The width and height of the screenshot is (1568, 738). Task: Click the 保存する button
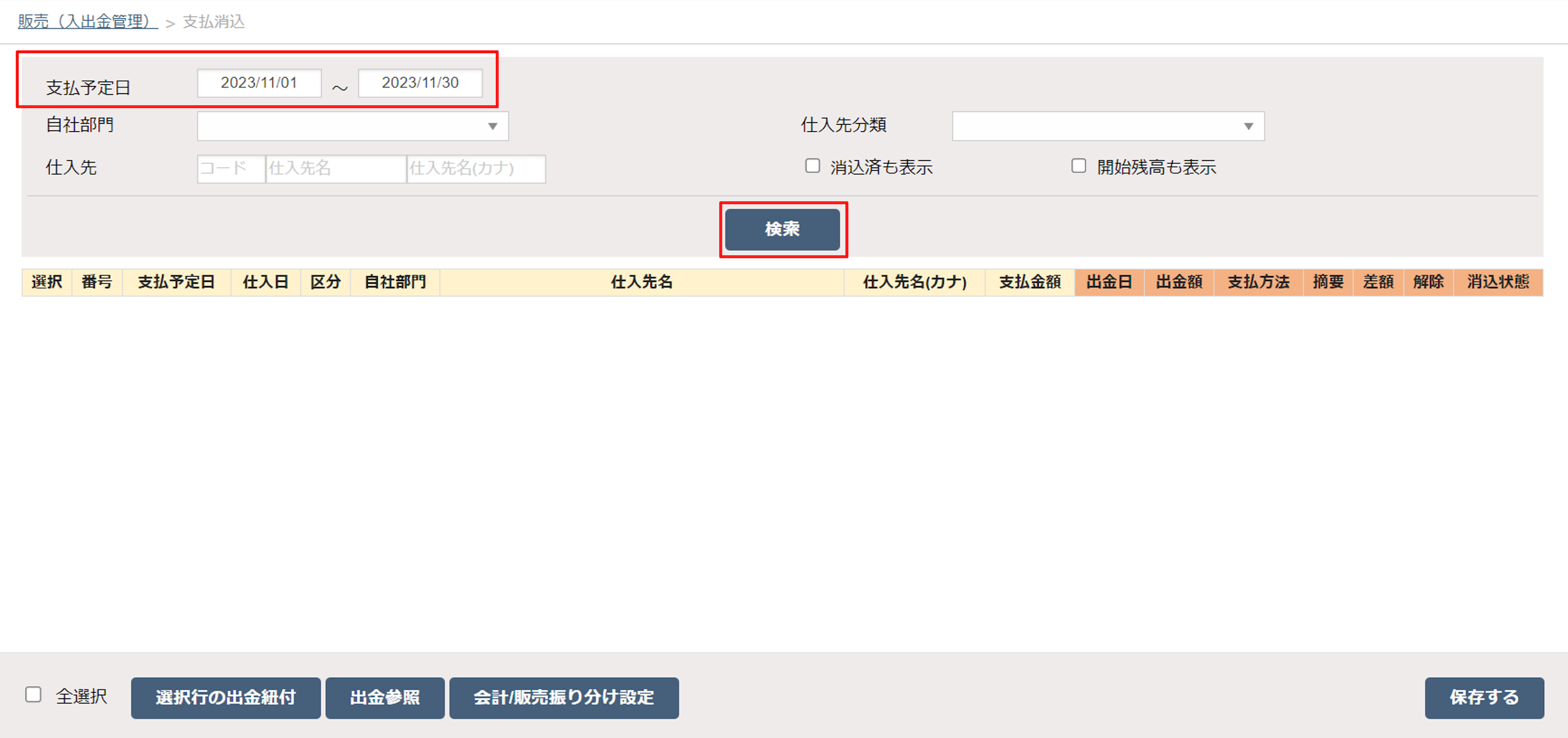click(1483, 697)
